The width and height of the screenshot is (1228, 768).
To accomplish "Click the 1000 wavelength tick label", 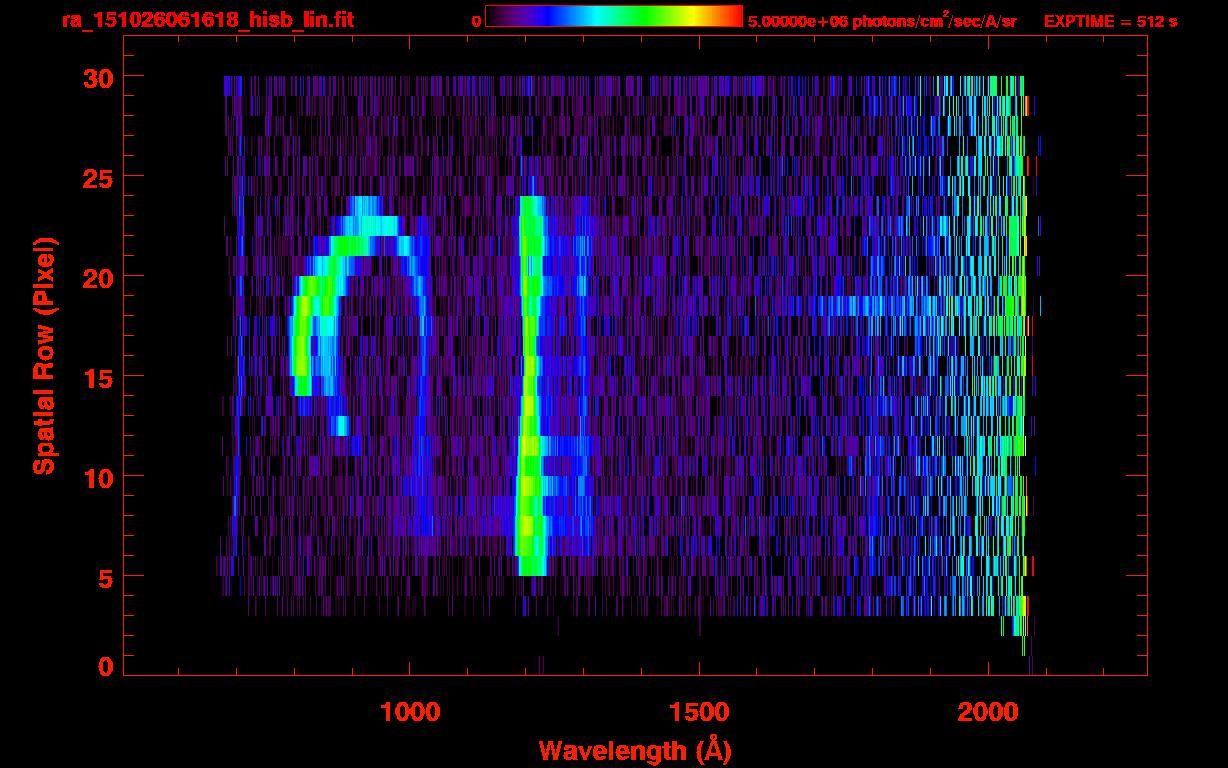I will pyautogui.click(x=410, y=712).
